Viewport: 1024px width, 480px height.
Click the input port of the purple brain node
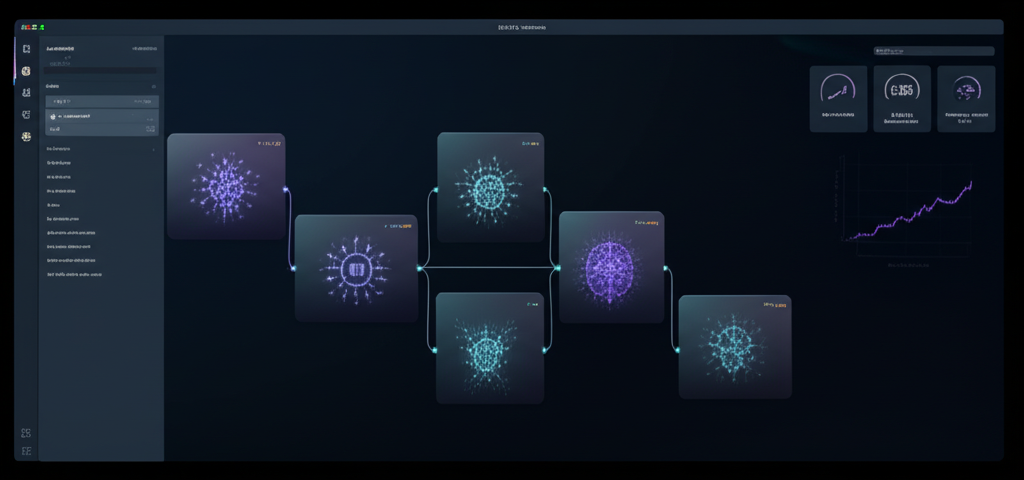pos(558,267)
